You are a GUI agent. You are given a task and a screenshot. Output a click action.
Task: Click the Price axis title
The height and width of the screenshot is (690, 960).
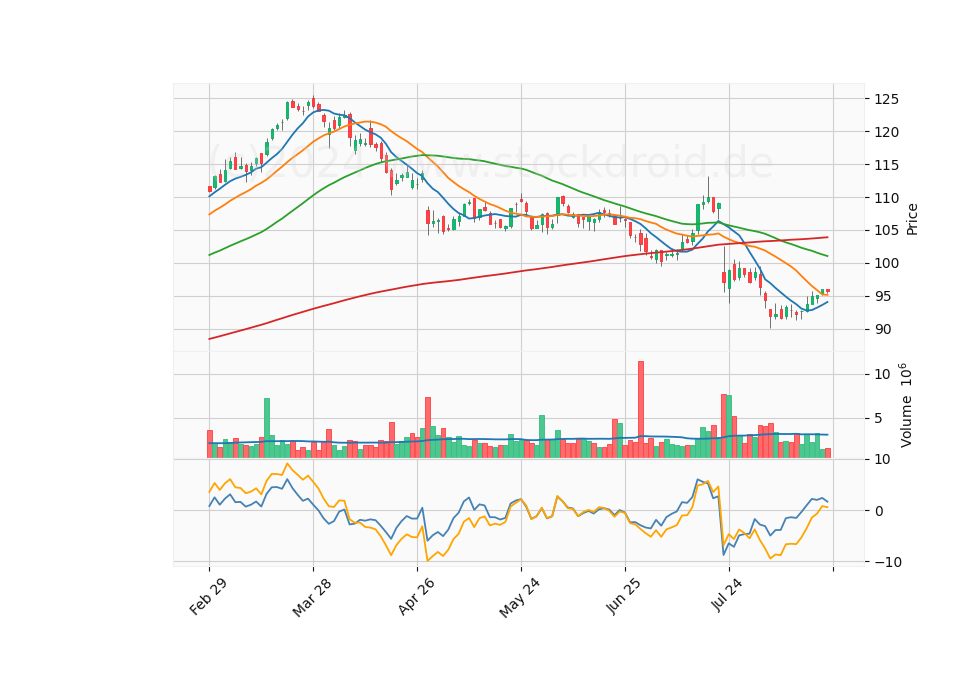pyautogui.click(x=912, y=219)
